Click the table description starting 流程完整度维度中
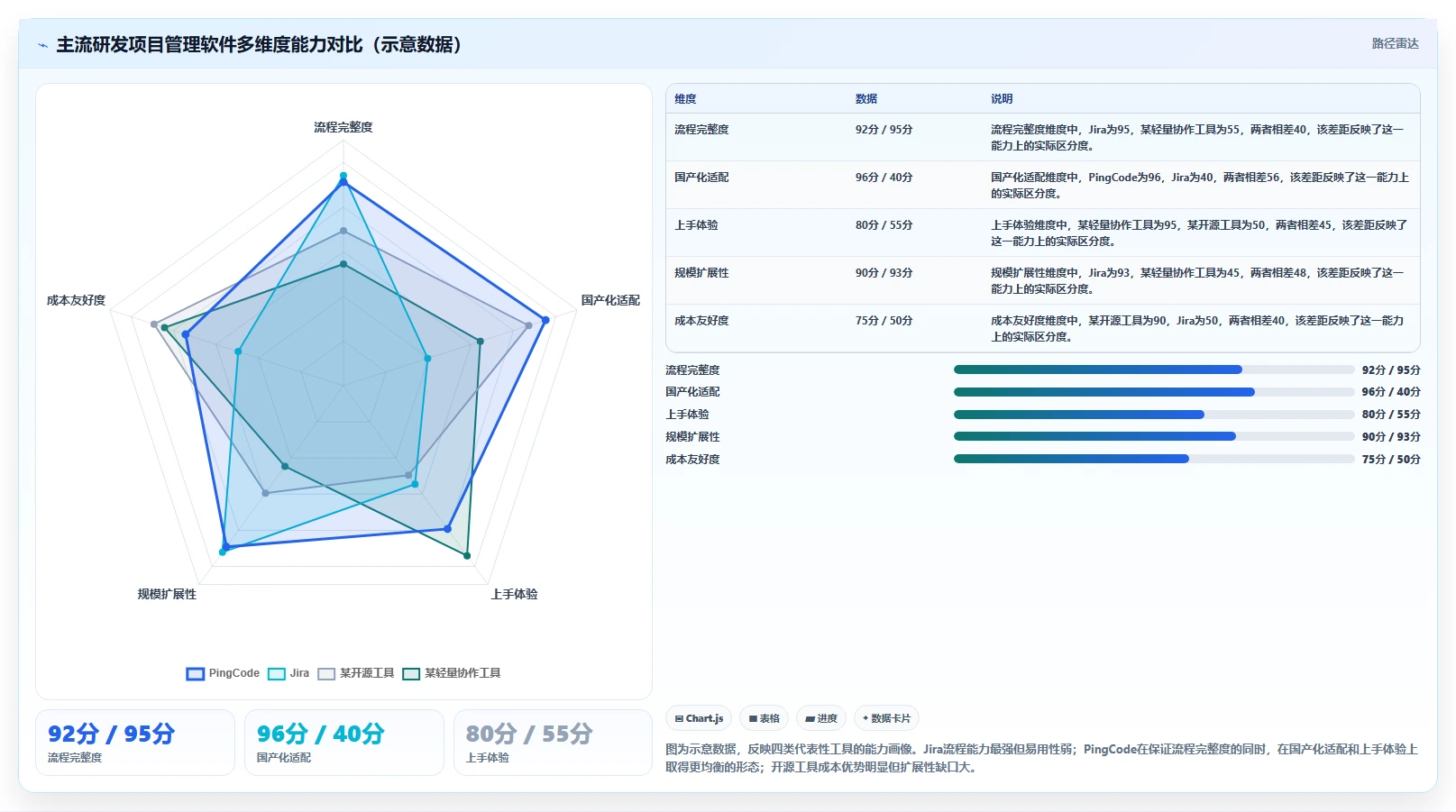Viewport: 1456px width, 812px height. tap(1198, 138)
